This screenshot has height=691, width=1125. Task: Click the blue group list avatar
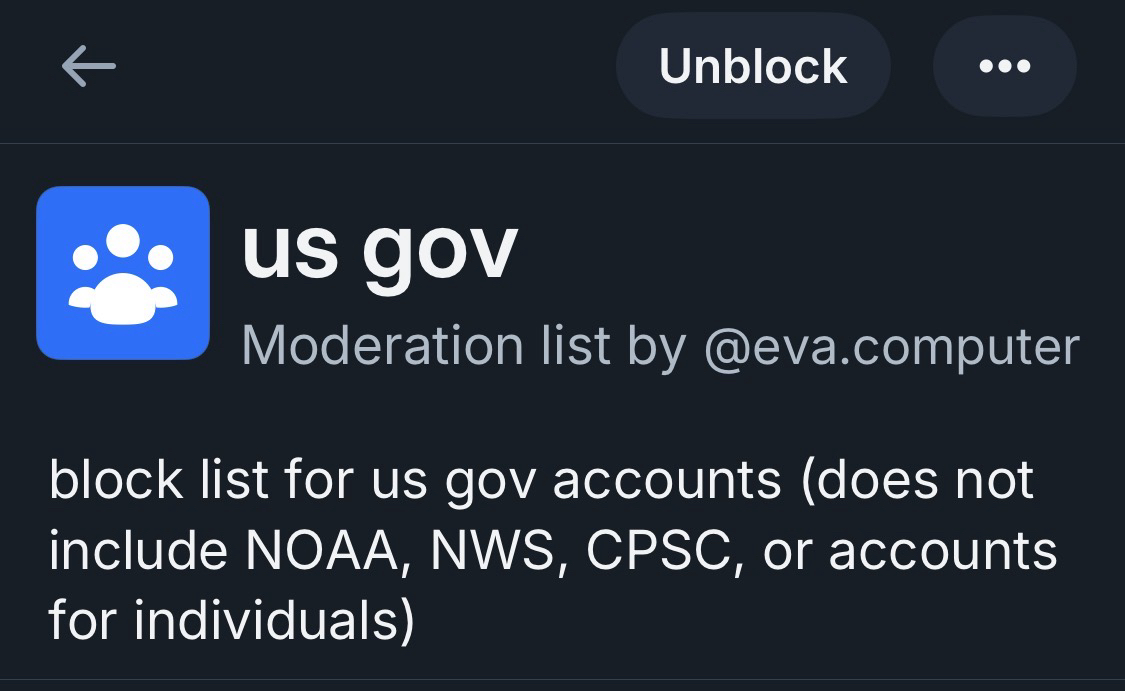tap(123, 273)
